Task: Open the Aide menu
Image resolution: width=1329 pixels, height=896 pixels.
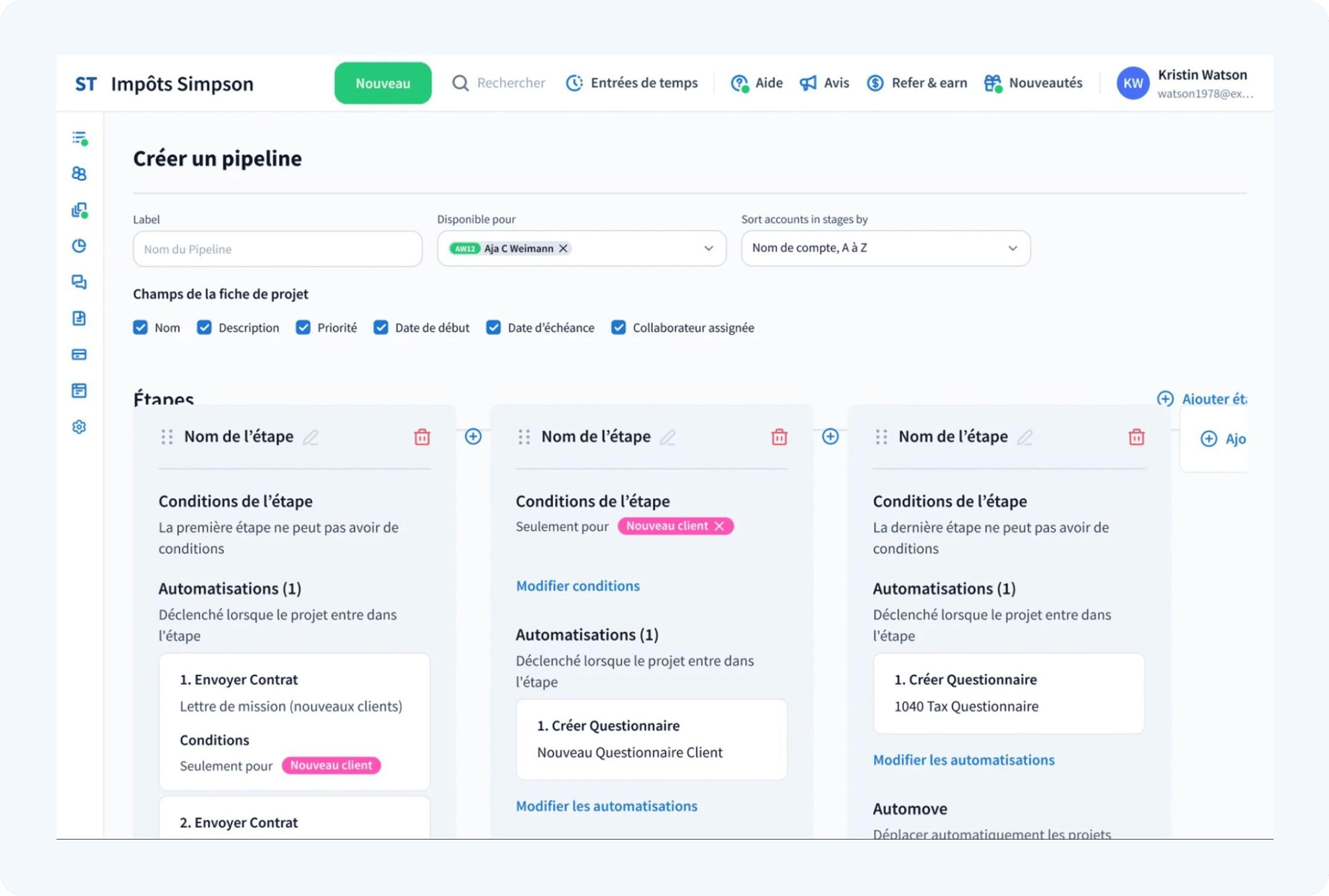Action: click(x=756, y=84)
